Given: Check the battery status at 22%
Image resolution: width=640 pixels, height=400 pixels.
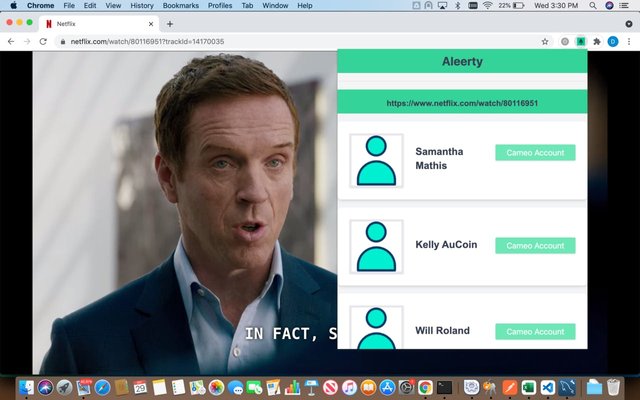Looking at the screenshot, I should point(511,5).
